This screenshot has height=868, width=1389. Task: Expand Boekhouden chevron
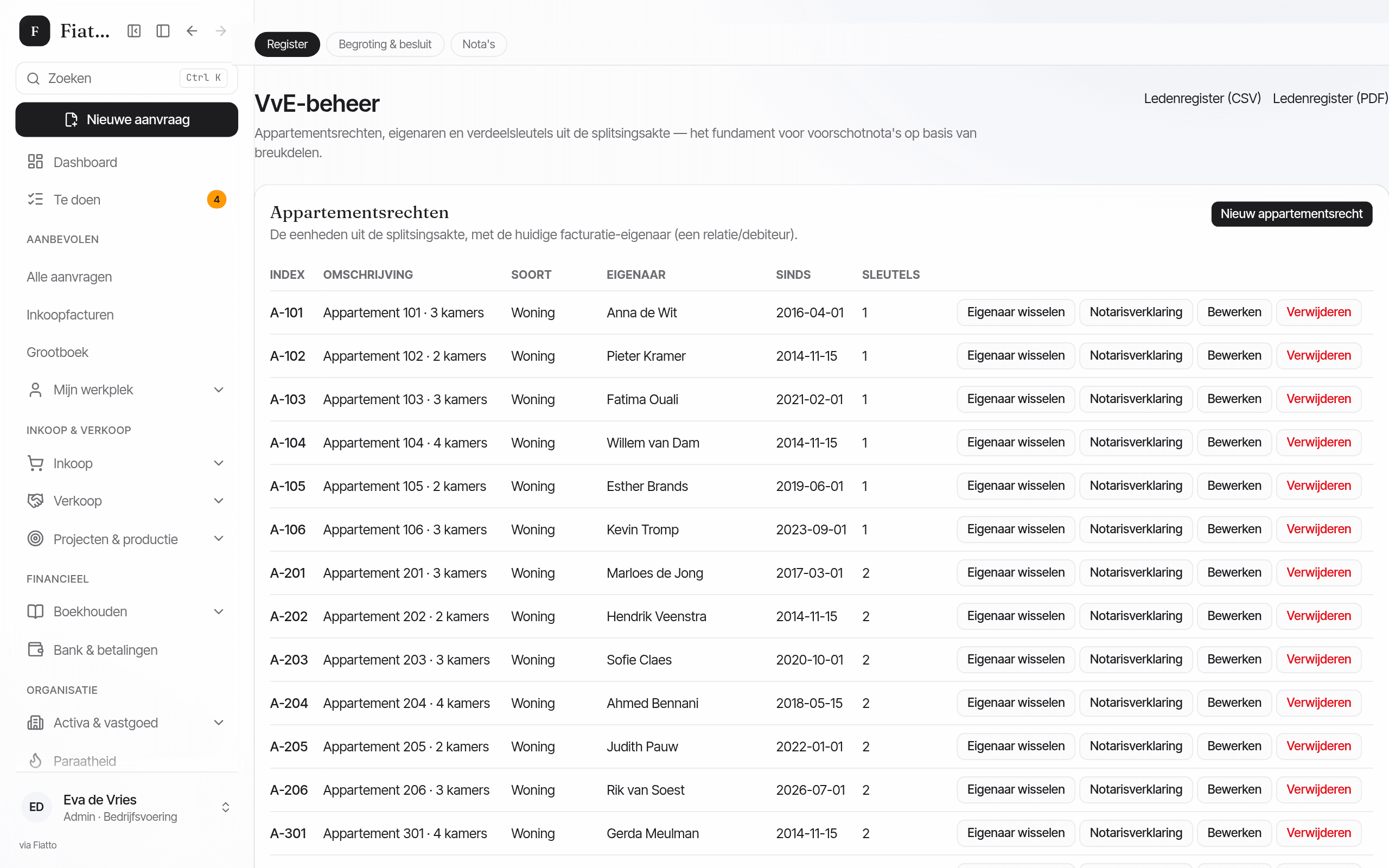click(x=219, y=611)
